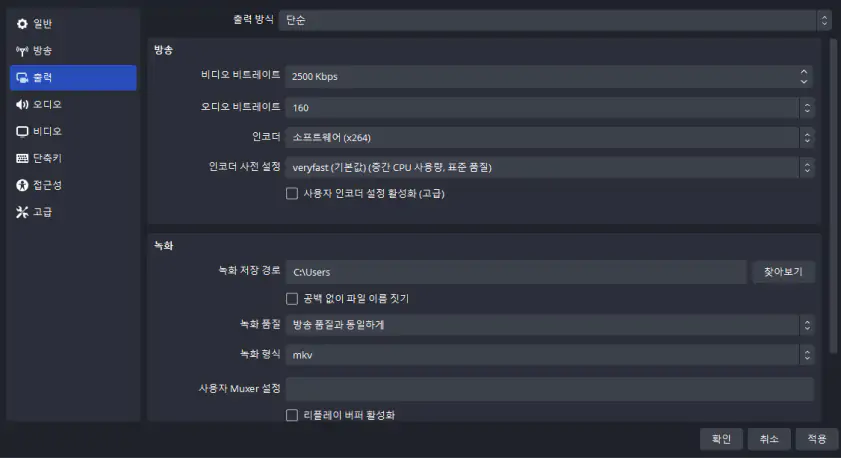841x458 pixels.
Task: Click the speaker icon for 오디오 settings
Action: coord(22,105)
